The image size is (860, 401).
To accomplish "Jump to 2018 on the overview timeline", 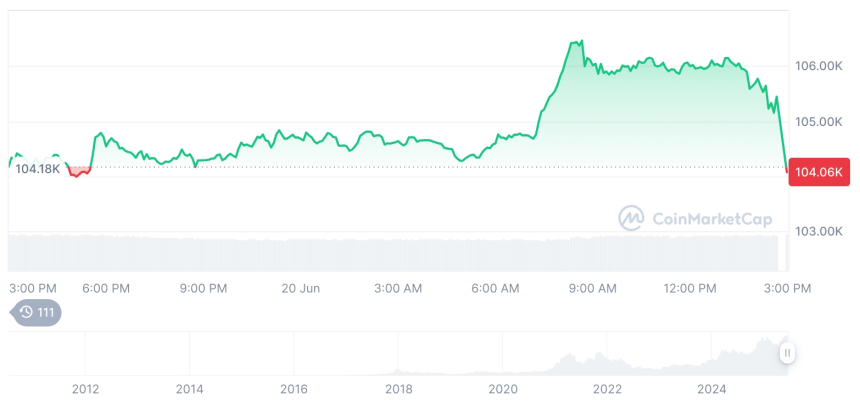I will (x=398, y=388).
